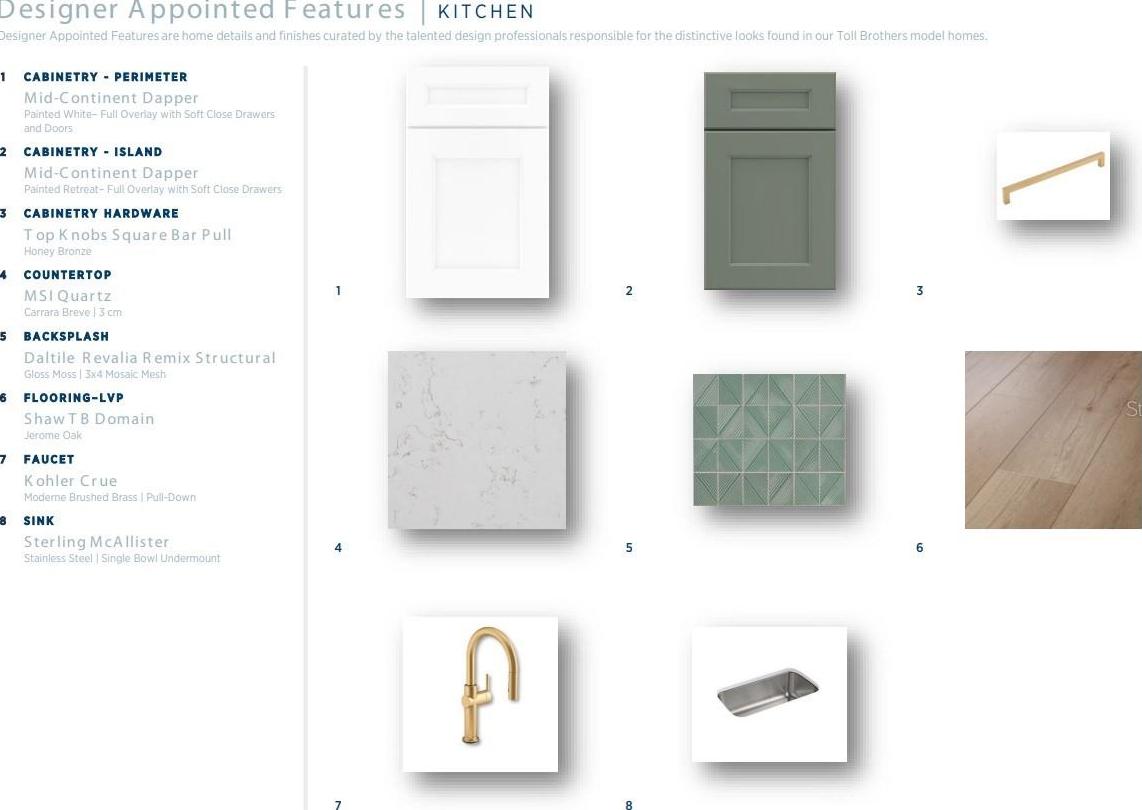The height and width of the screenshot is (810, 1142).
Task: Click the Countertop heading in the list
Action: click(x=68, y=275)
